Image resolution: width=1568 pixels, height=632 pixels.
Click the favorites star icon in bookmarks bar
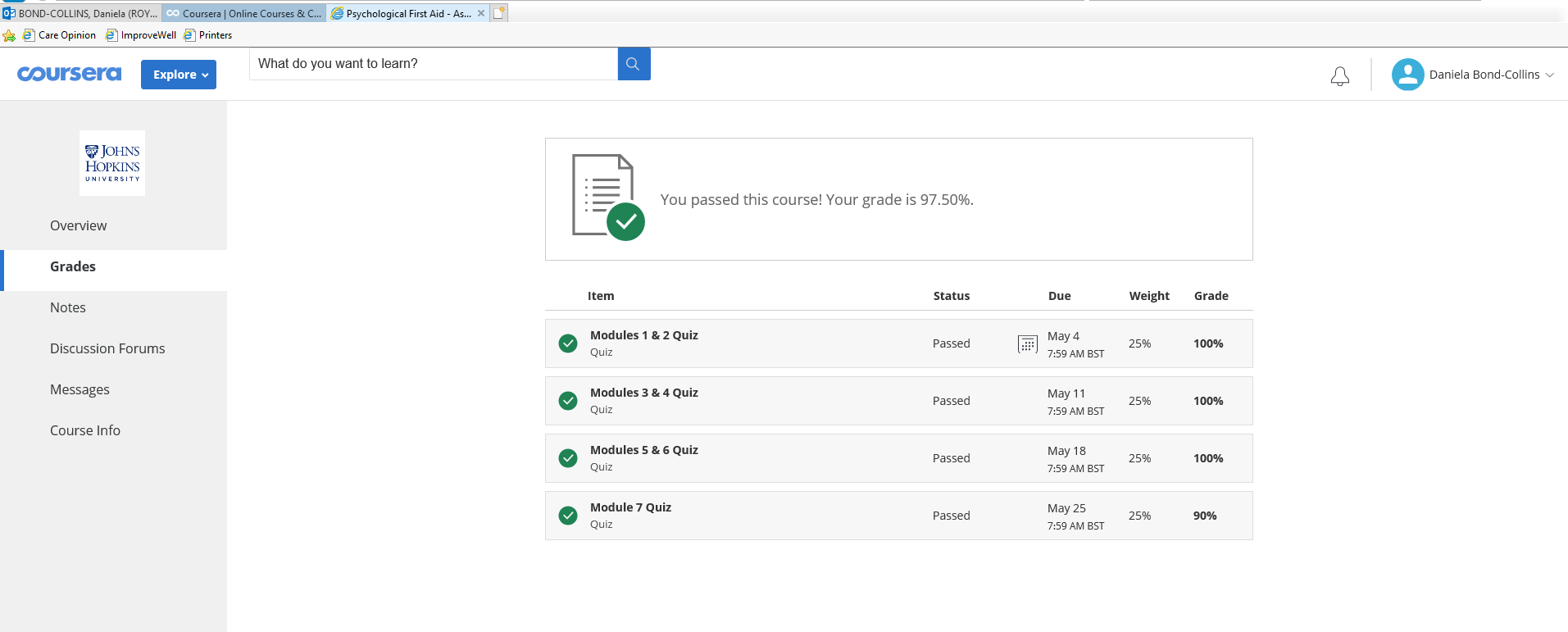(x=10, y=35)
